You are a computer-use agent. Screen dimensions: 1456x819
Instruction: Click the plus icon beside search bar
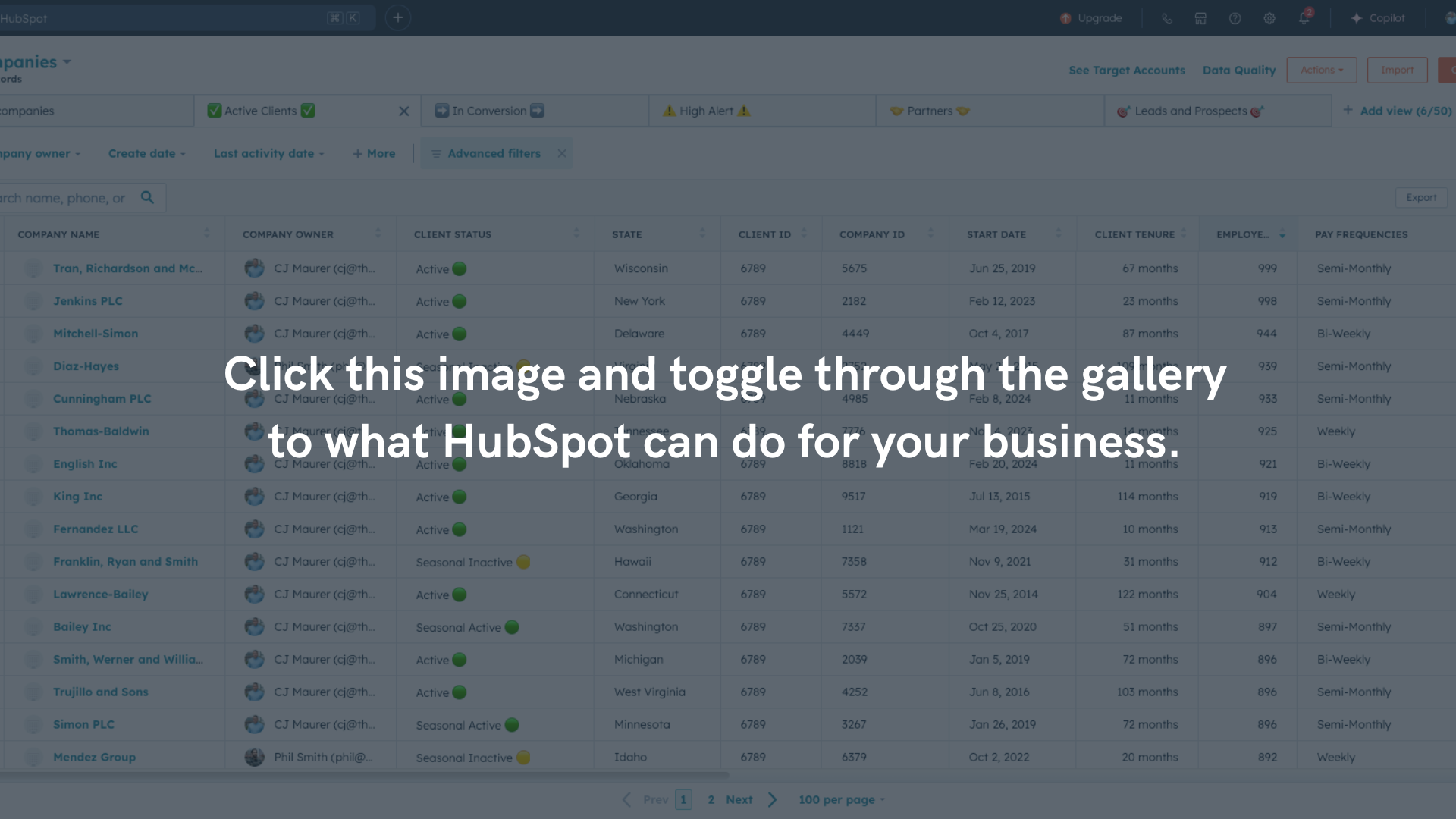click(x=397, y=17)
